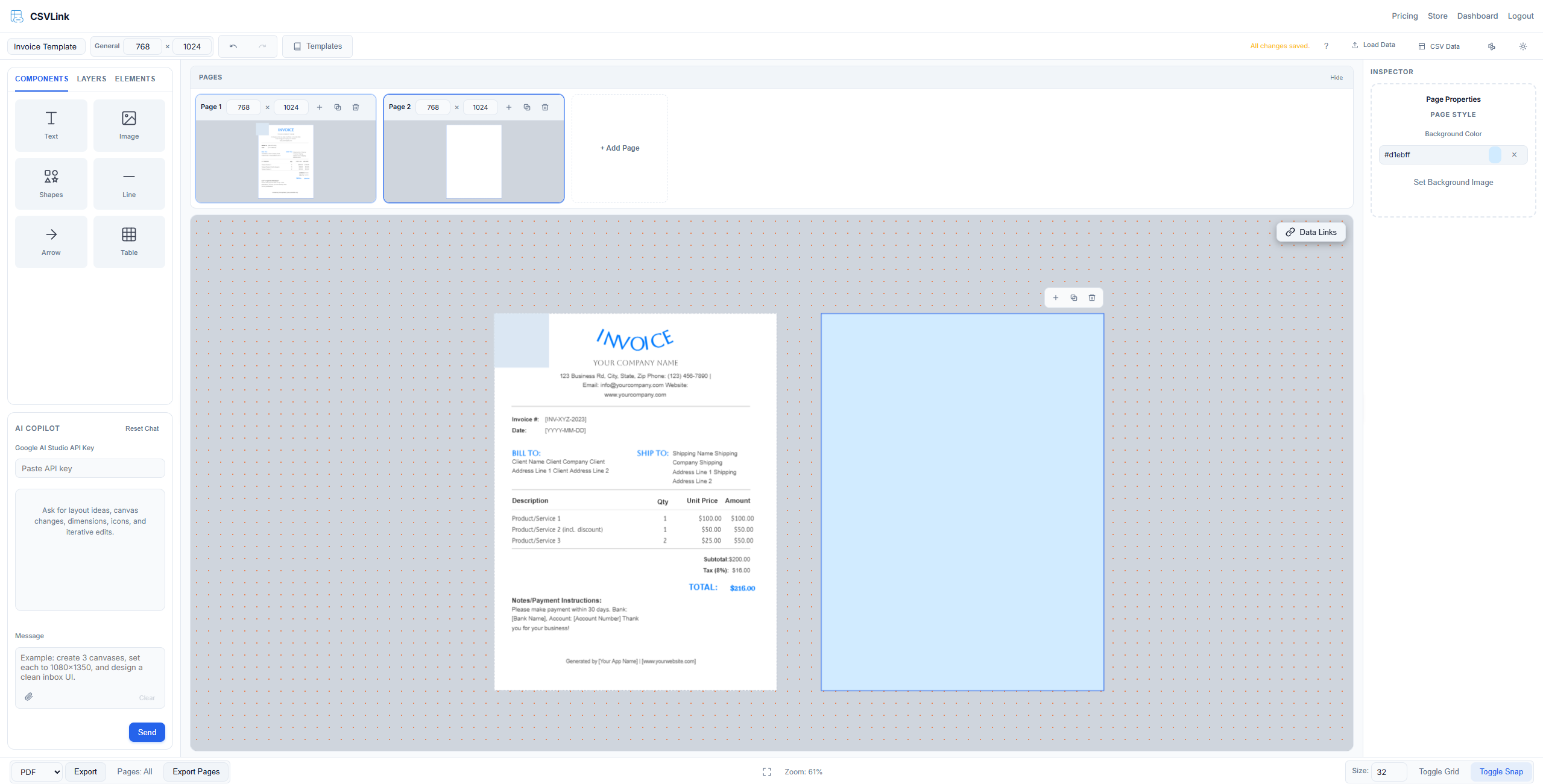The height and width of the screenshot is (784, 1543).
Task: Open the Pages: All selector
Action: click(134, 771)
